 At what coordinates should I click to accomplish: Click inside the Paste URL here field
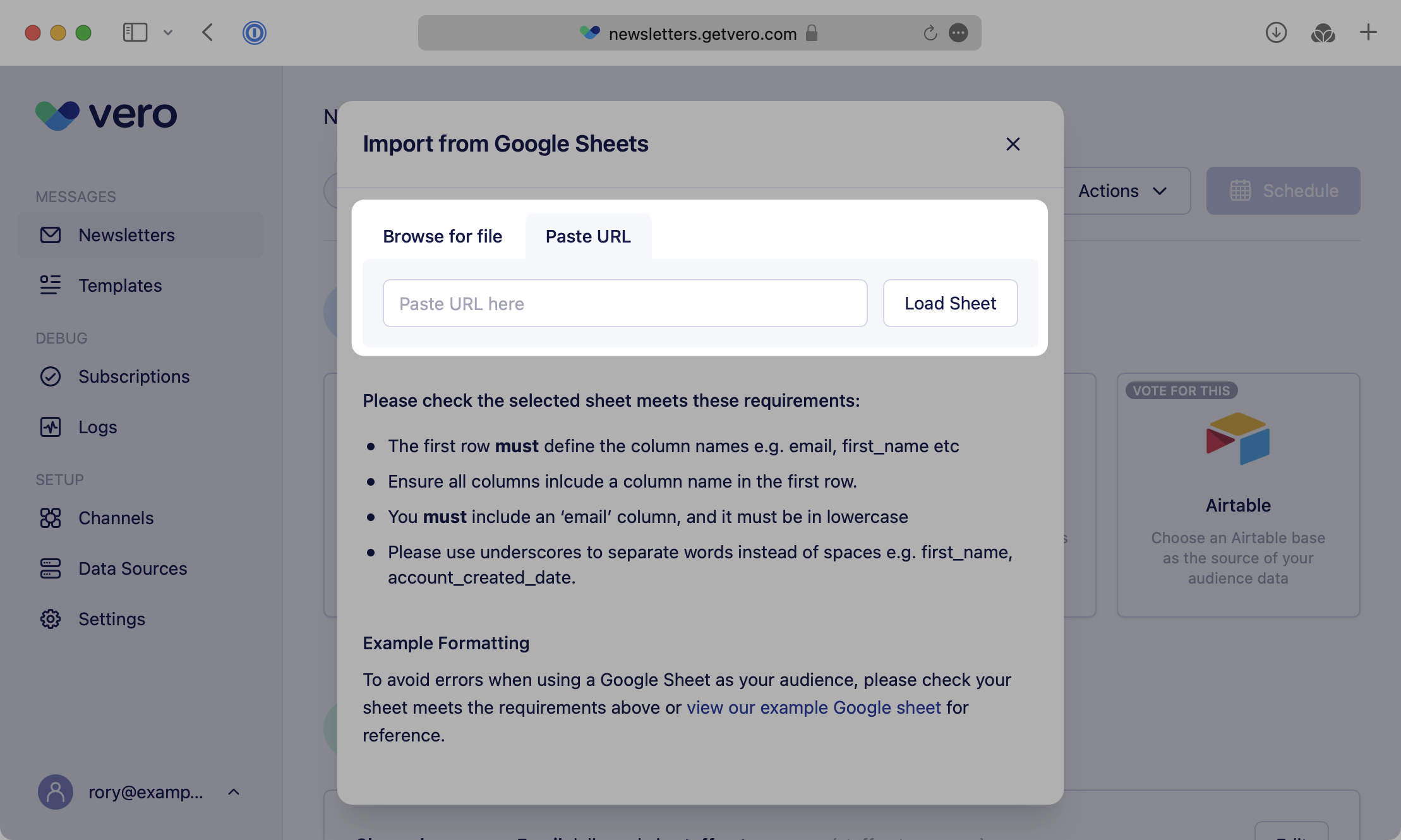625,303
